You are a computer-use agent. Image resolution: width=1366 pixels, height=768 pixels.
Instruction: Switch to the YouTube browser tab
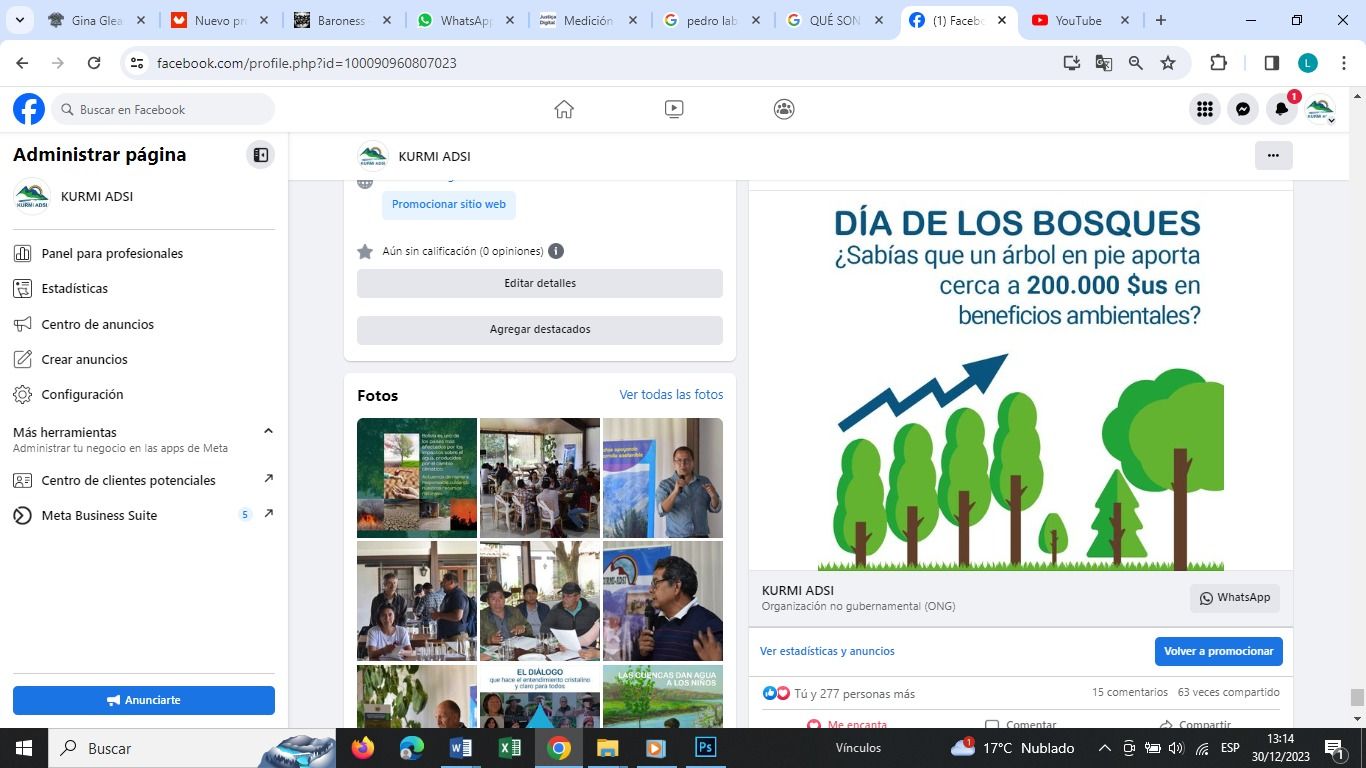click(1078, 20)
